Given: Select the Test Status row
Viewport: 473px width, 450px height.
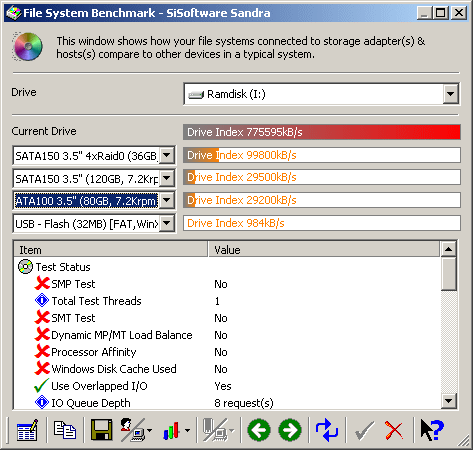Looking at the screenshot, I should tap(63, 267).
